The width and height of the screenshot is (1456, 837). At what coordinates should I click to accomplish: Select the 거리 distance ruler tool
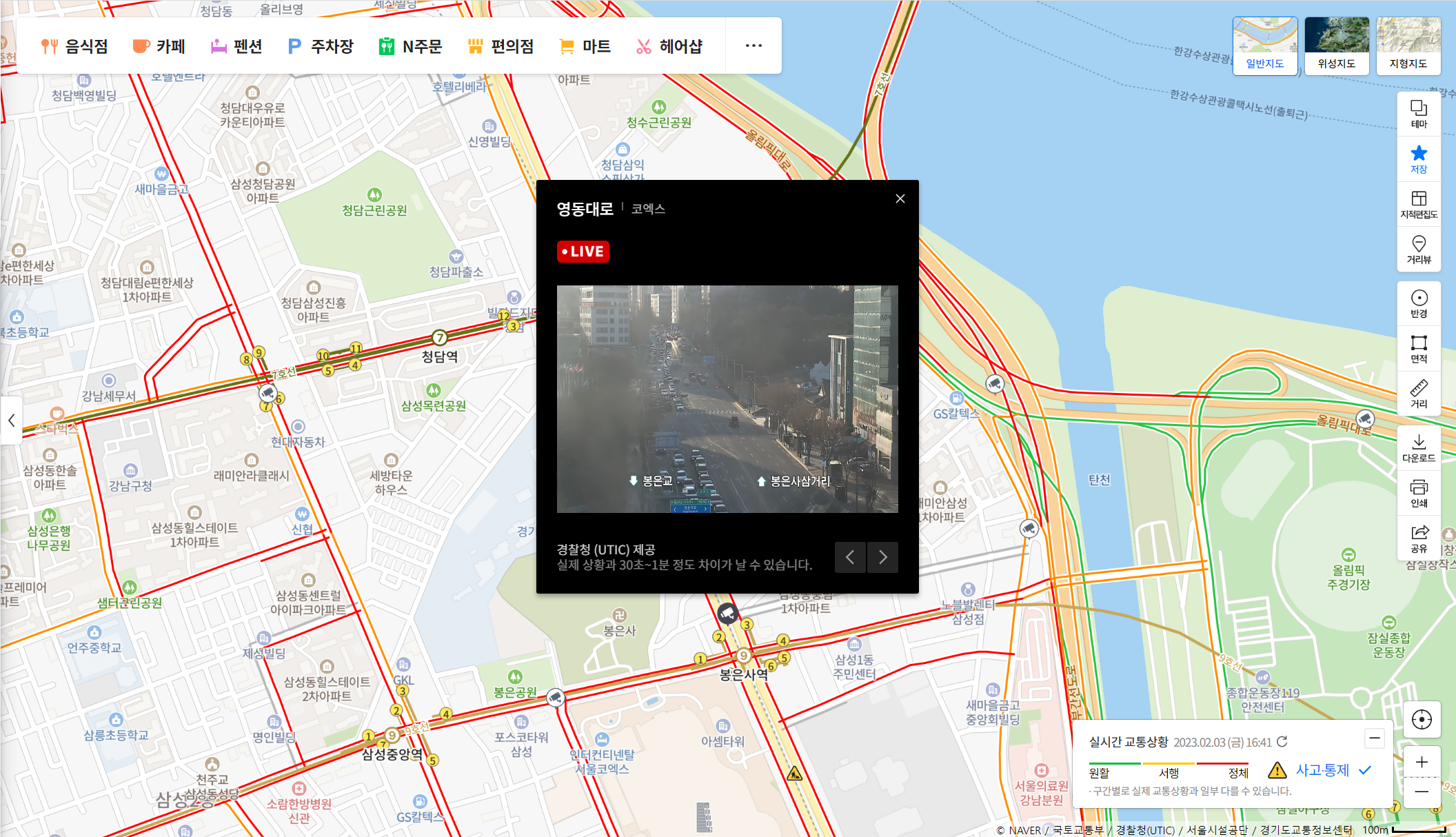[x=1418, y=394]
